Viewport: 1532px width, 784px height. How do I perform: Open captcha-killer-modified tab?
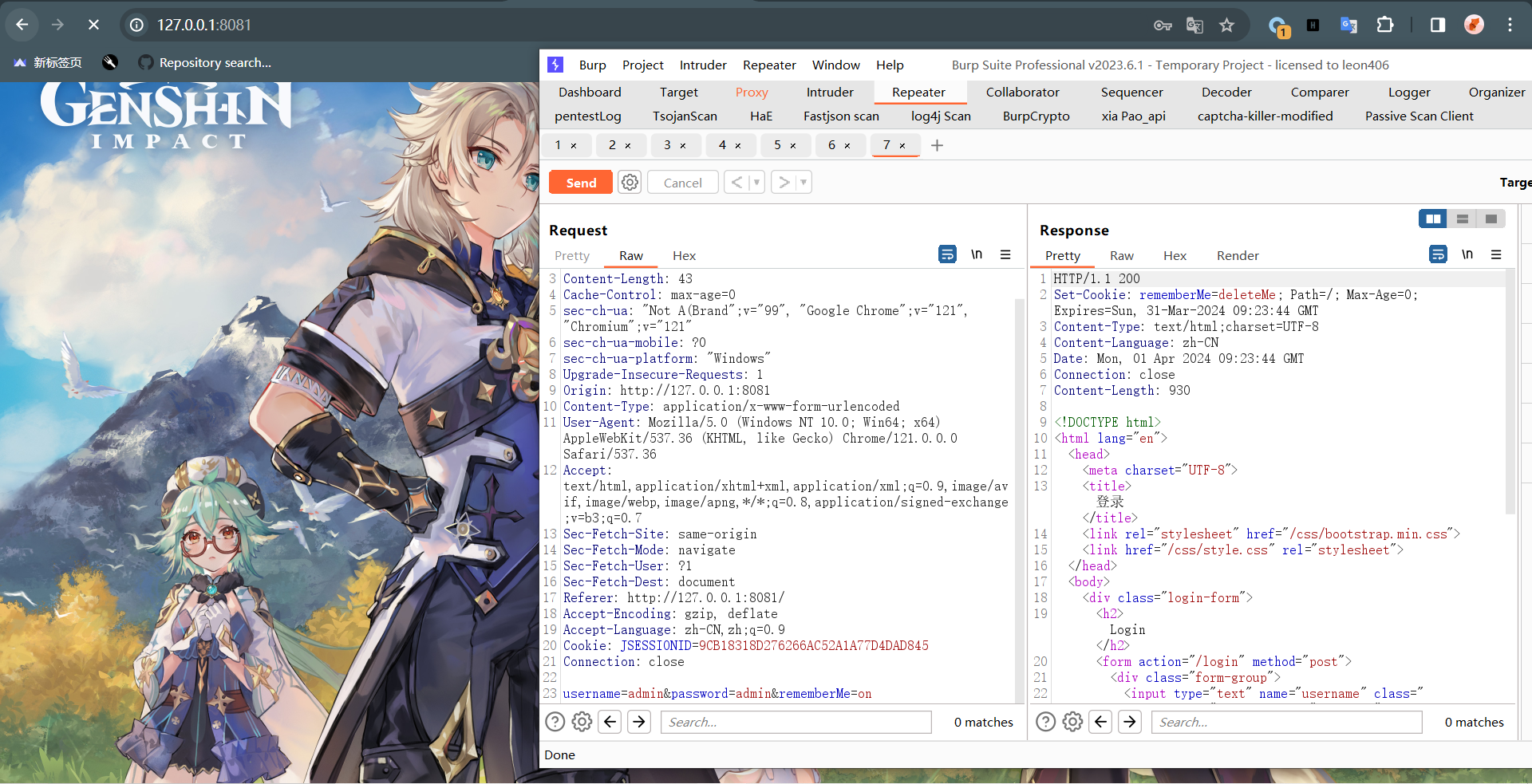(1265, 116)
